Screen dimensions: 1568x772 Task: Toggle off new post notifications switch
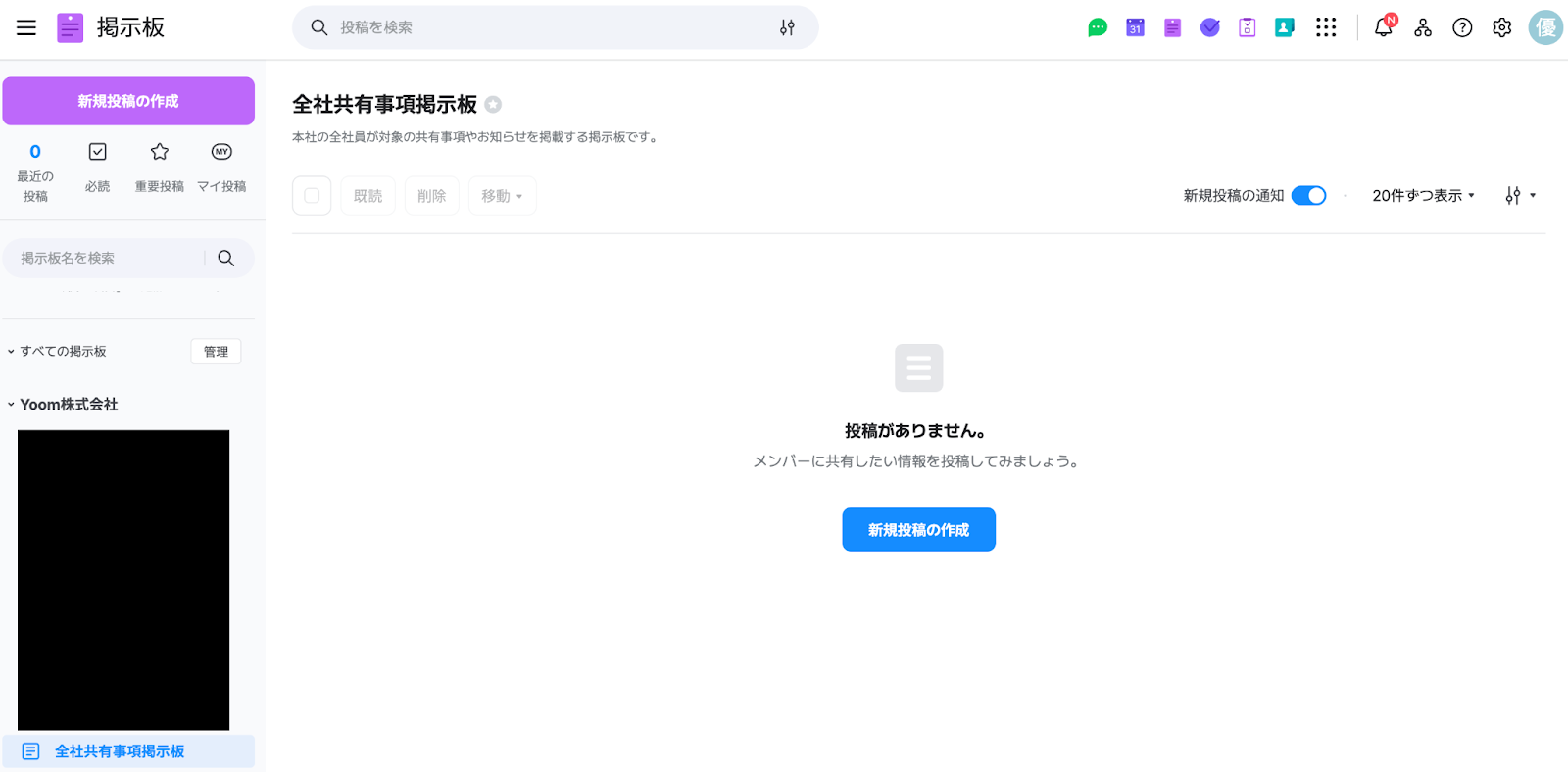(1308, 196)
